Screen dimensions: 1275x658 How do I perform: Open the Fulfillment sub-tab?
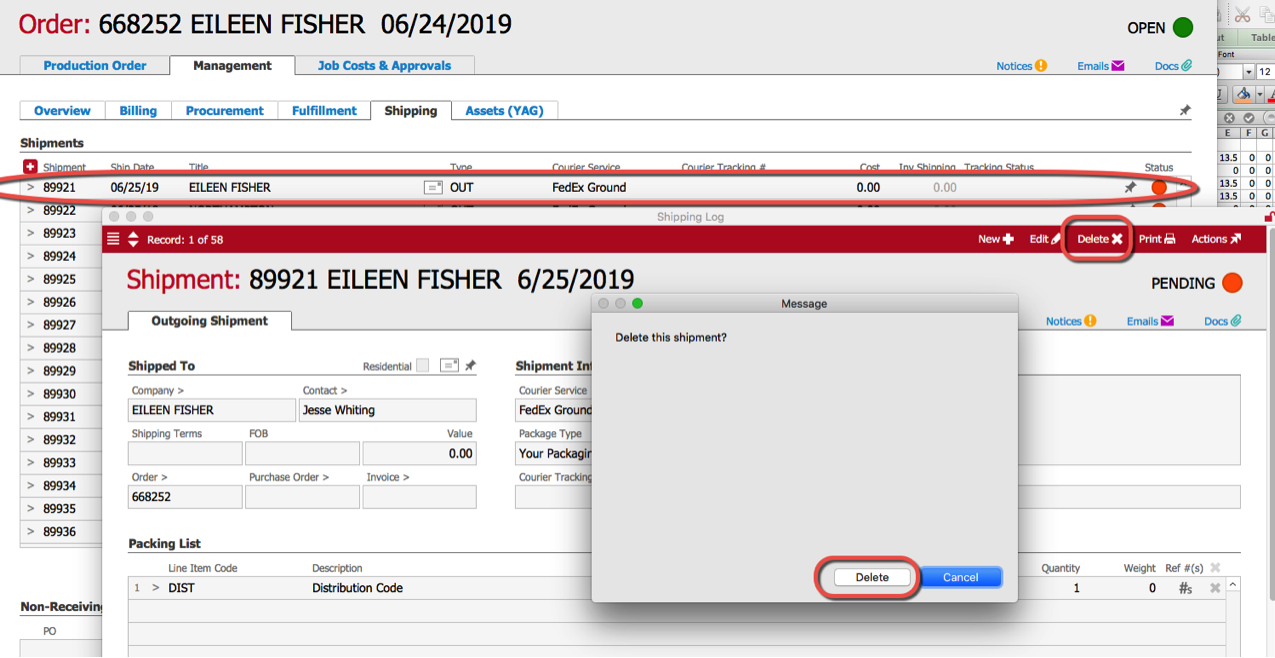[324, 110]
